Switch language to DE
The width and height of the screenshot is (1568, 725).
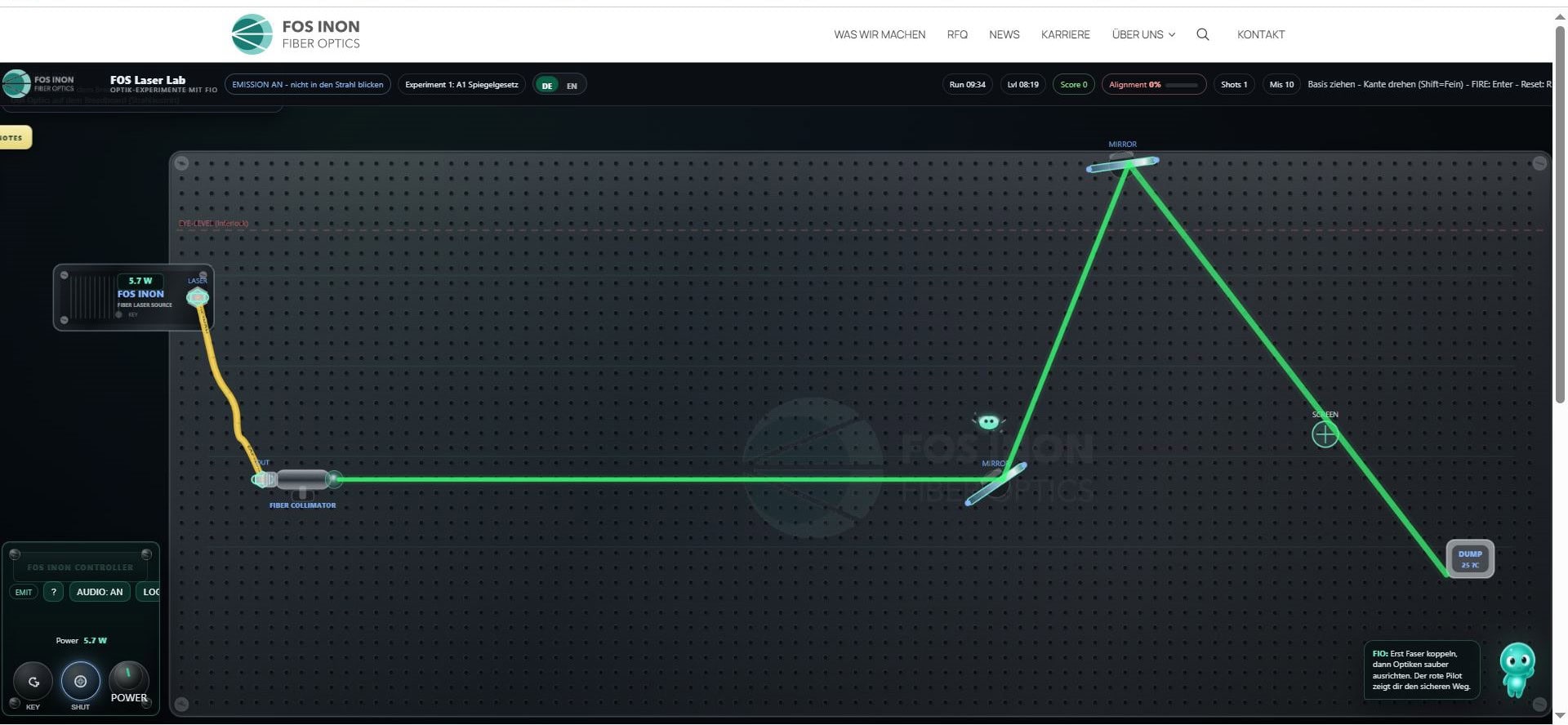pyautogui.click(x=547, y=85)
